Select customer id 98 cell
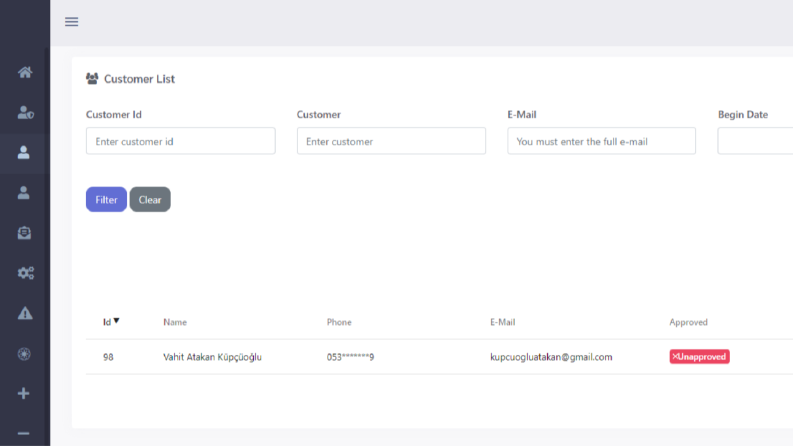This screenshot has width=793, height=446. [108, 357]
